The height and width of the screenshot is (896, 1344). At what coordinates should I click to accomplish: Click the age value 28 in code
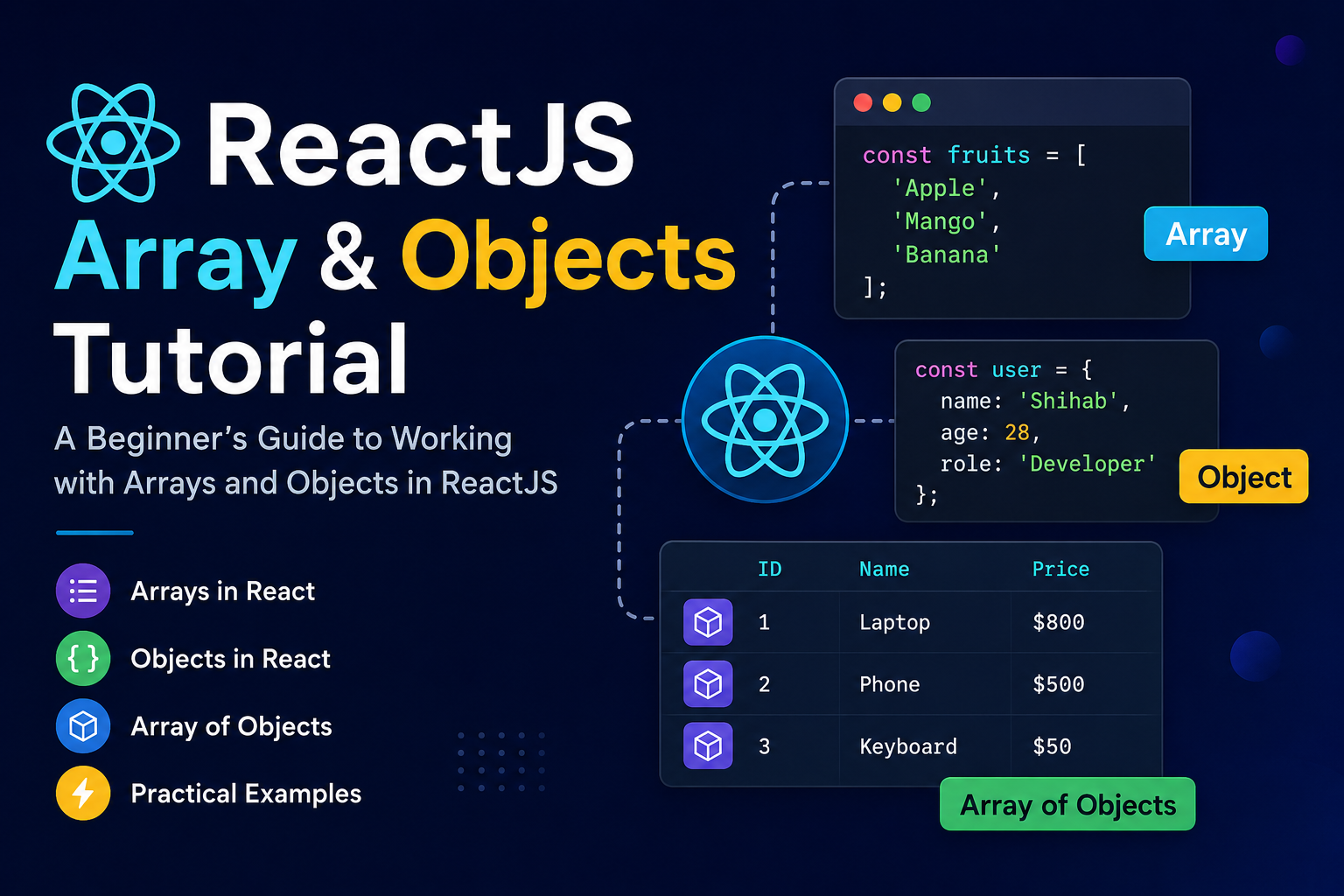pos(1017,432)
